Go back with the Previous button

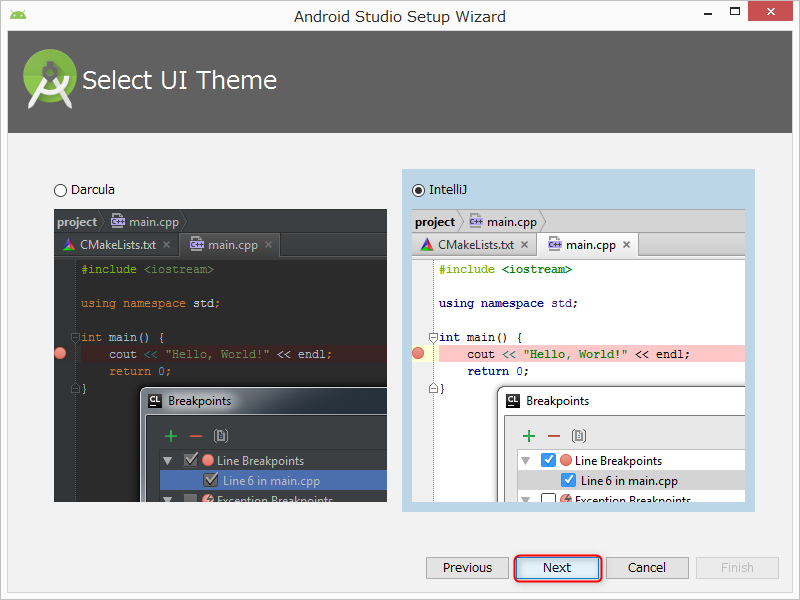(467, 568)
